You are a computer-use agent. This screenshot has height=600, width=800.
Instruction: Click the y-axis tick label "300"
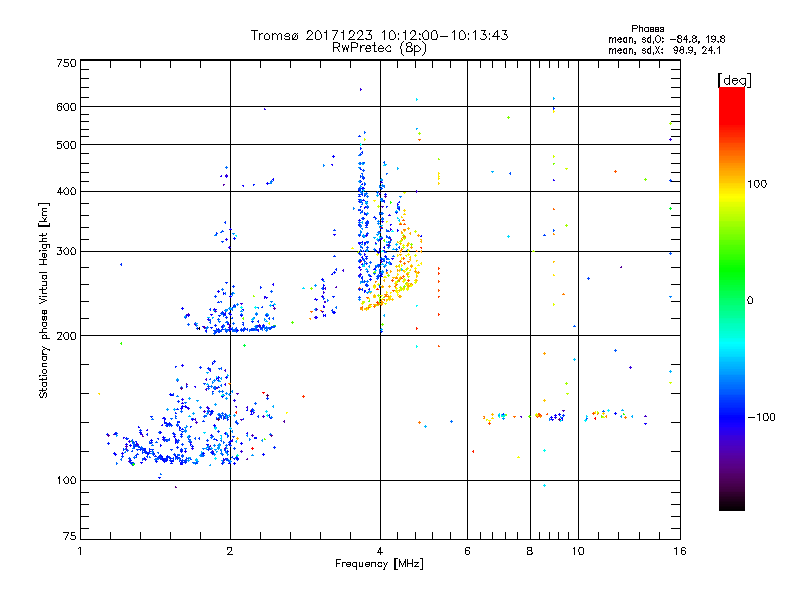click(x=67, y=251)
